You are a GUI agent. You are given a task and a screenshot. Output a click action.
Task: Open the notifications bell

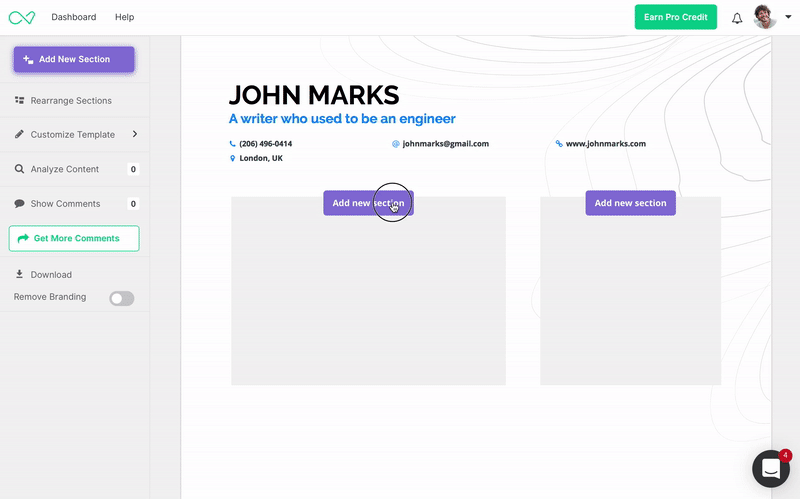737,17
